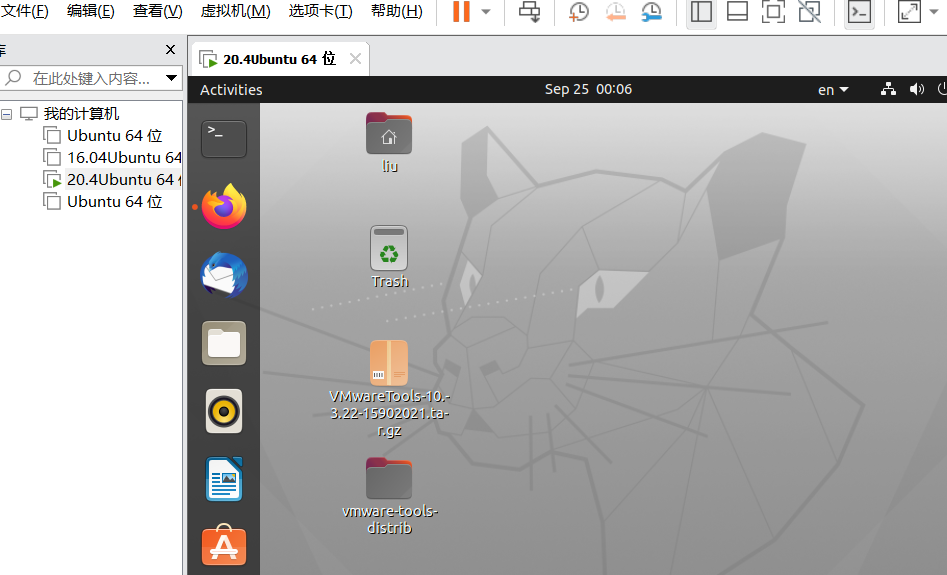Select the vmware-tools-distrib folder
This screenshot has width=947, height=575.
click(390, 496)
